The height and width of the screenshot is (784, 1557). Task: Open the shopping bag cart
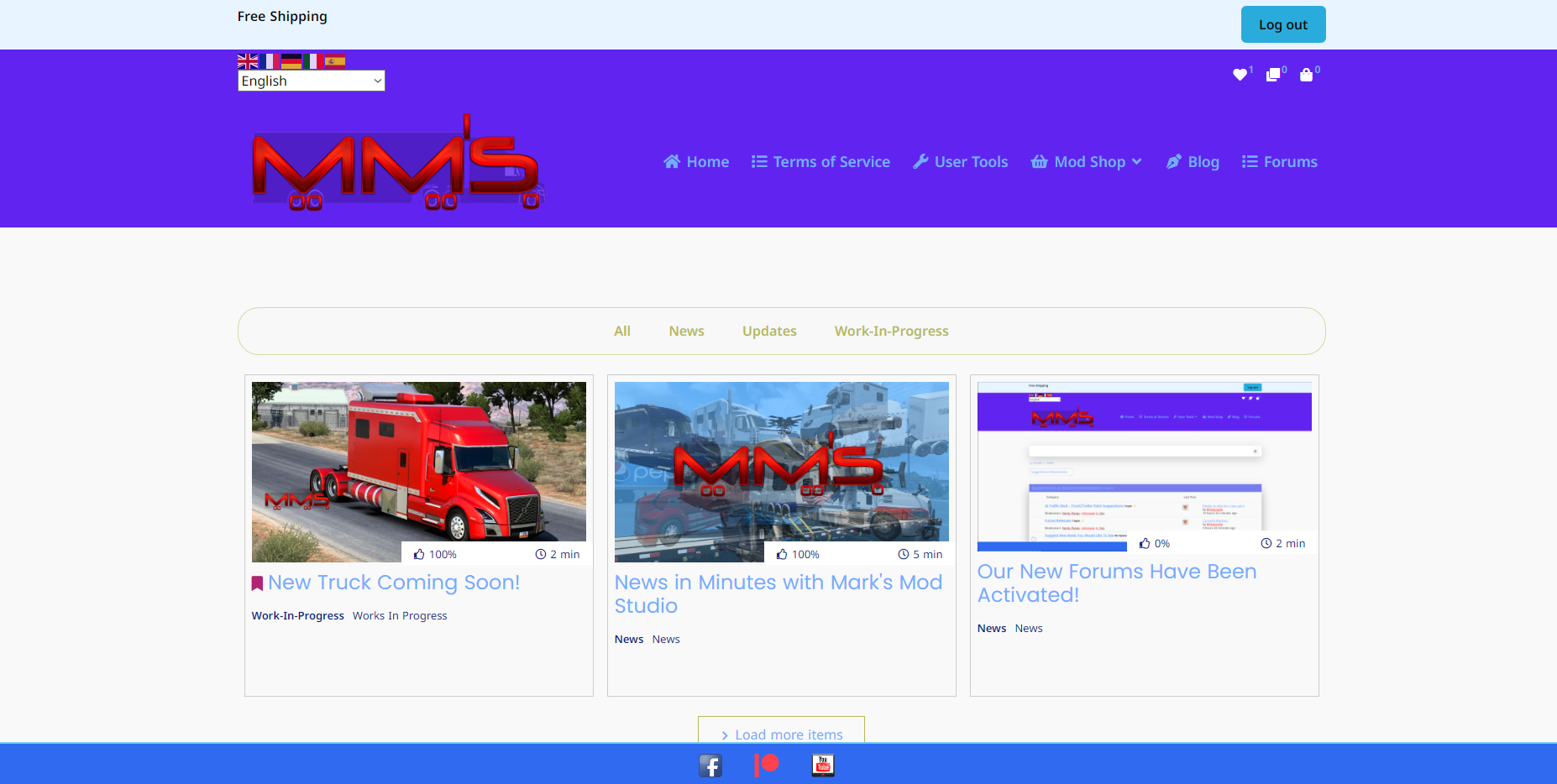coord(1306,75)
